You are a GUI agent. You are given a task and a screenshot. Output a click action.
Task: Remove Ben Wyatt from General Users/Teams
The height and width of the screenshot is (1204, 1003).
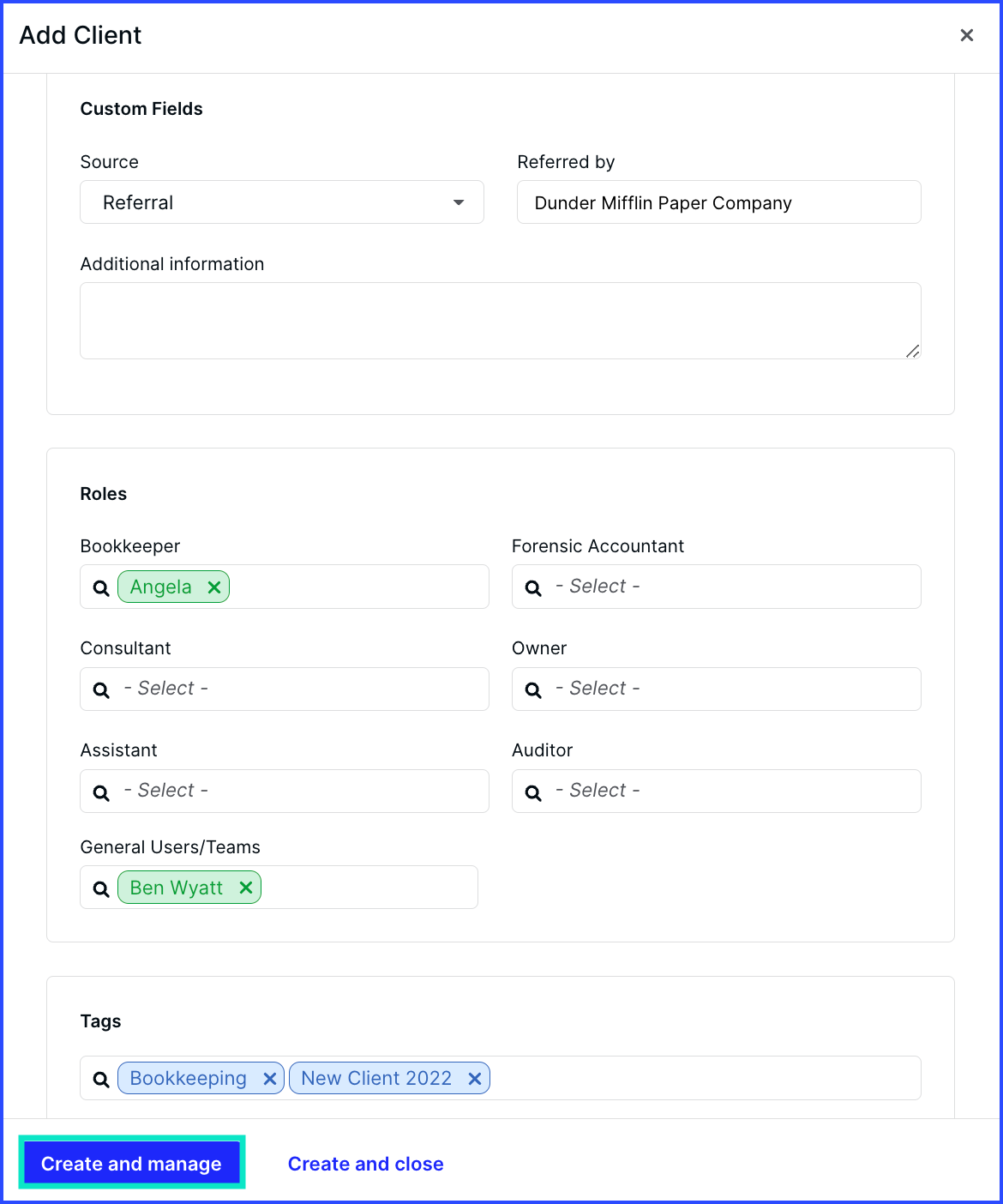(x=246, y=888)
